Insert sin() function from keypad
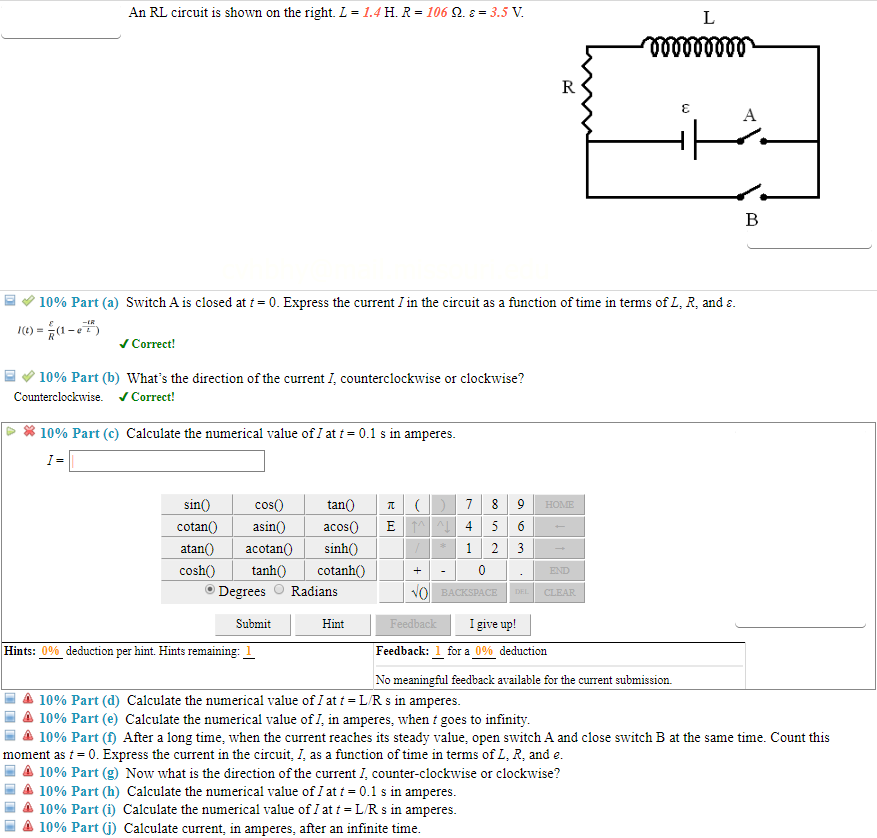This screenshot has height=838, width=877. pyautogui.click(x=197, y=505)
